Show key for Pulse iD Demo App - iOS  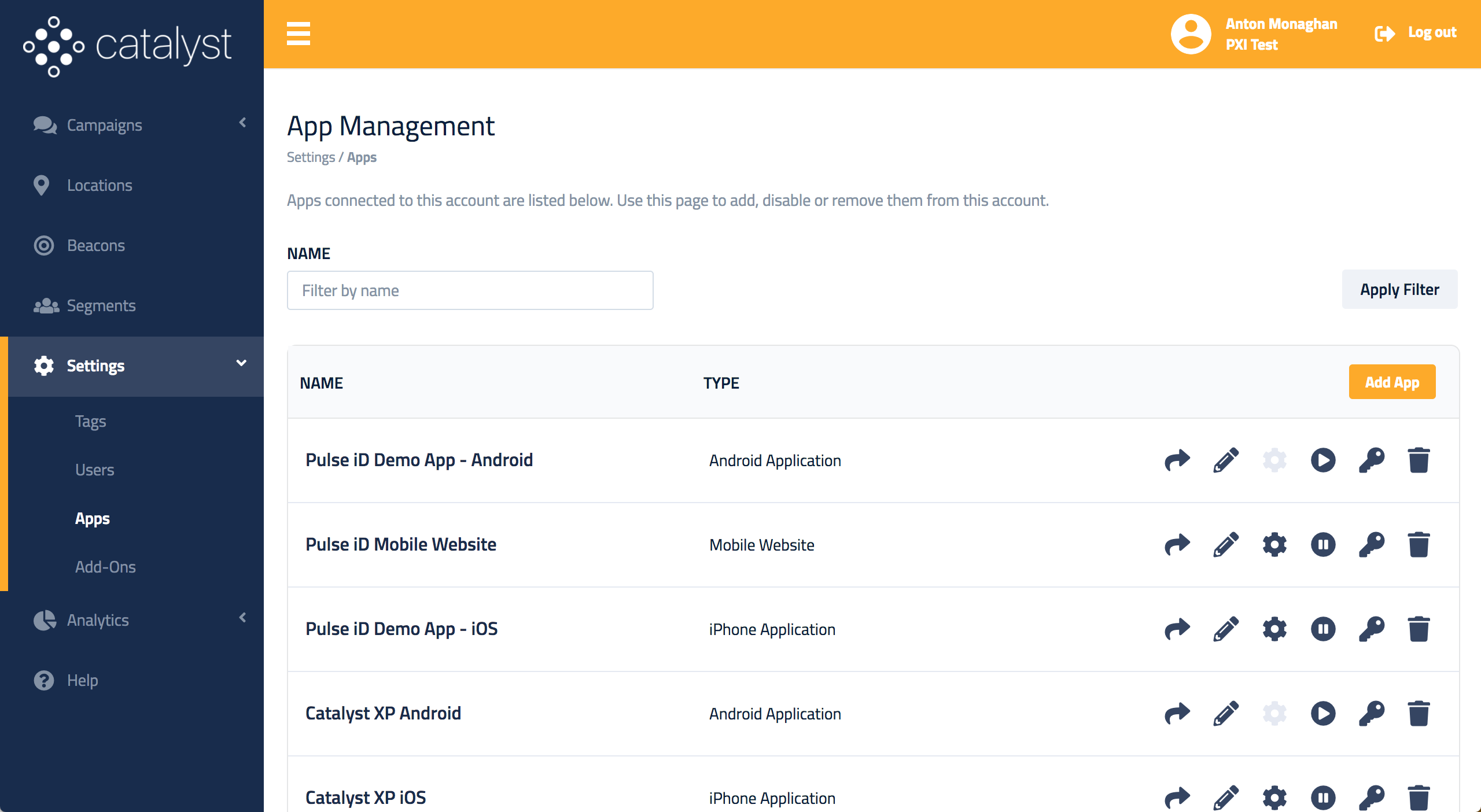[1372, 629]
